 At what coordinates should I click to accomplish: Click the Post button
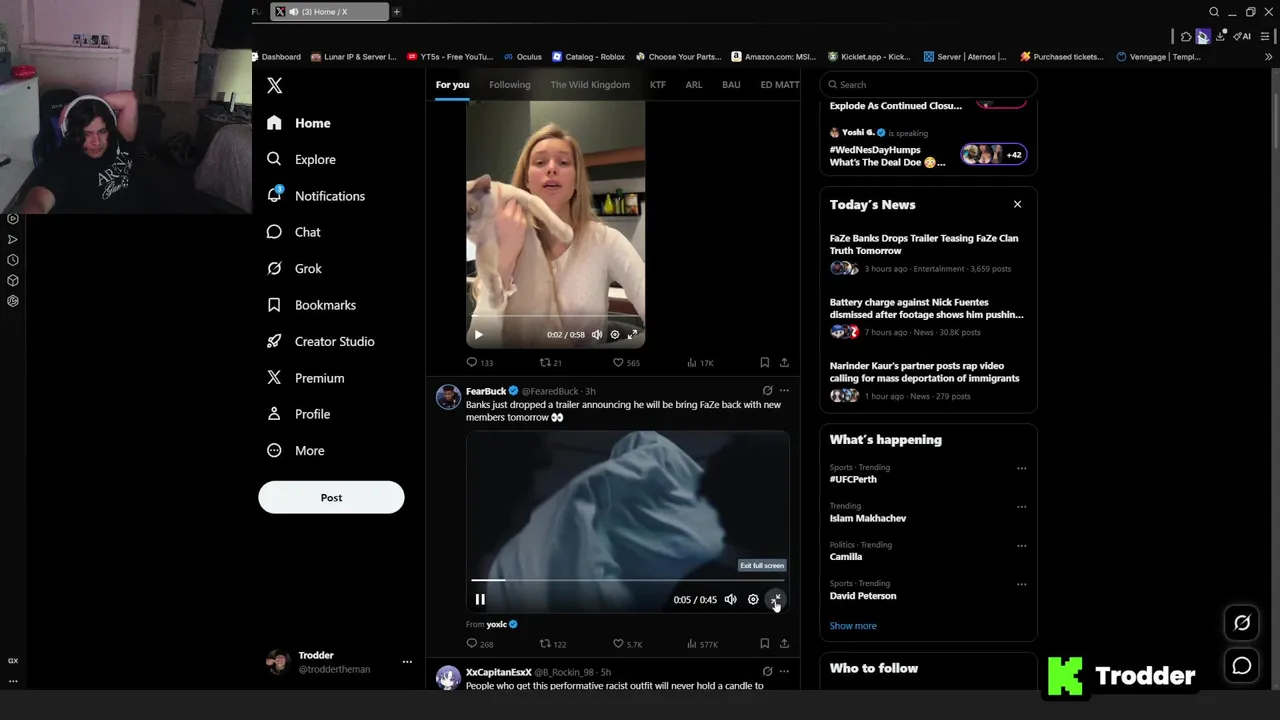click(x=331, y=497)
